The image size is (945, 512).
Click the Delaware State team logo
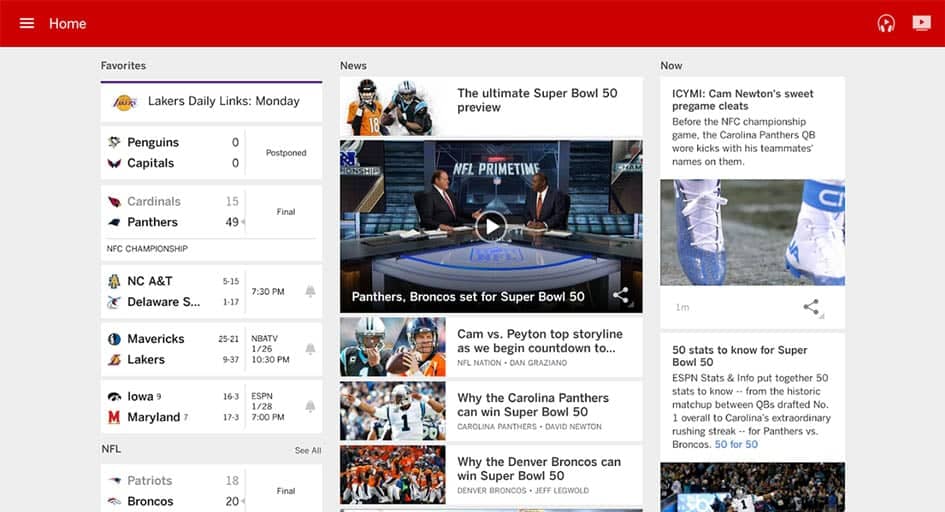(114, 302)
